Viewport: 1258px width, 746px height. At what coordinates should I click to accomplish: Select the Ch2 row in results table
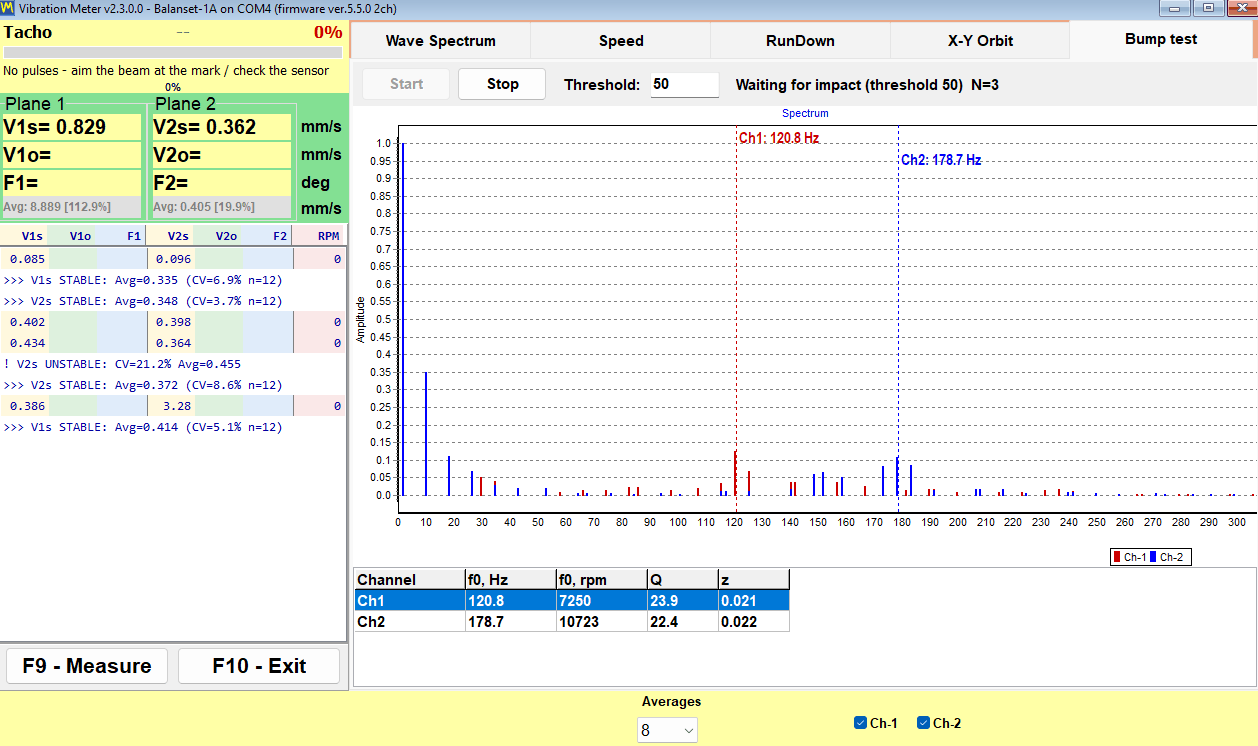coord(572,621)
